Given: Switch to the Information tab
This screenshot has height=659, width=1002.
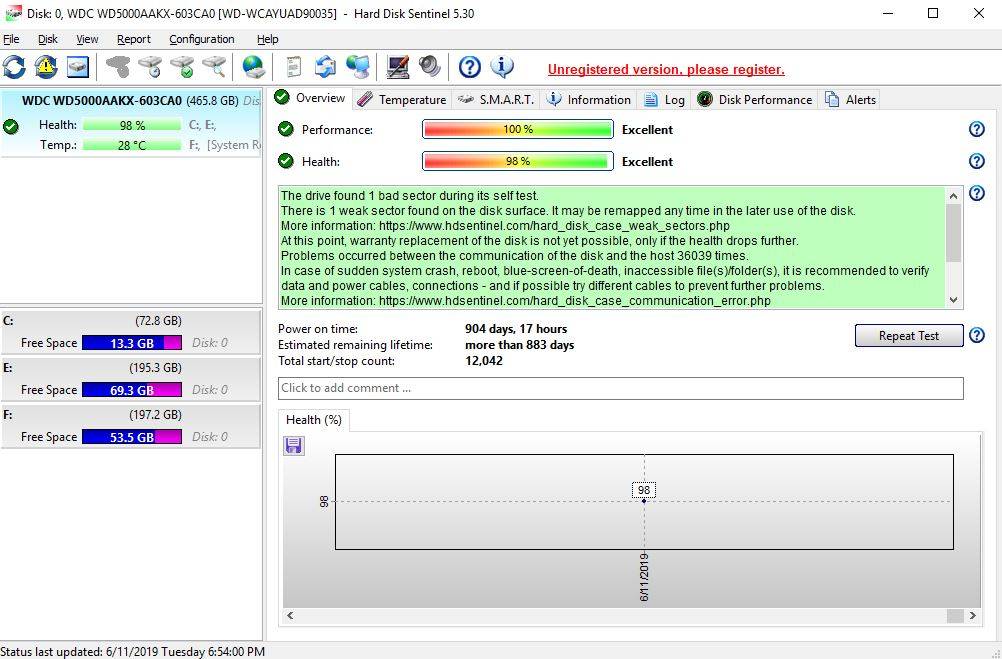Looking at the screenshot, I should 589,100.
